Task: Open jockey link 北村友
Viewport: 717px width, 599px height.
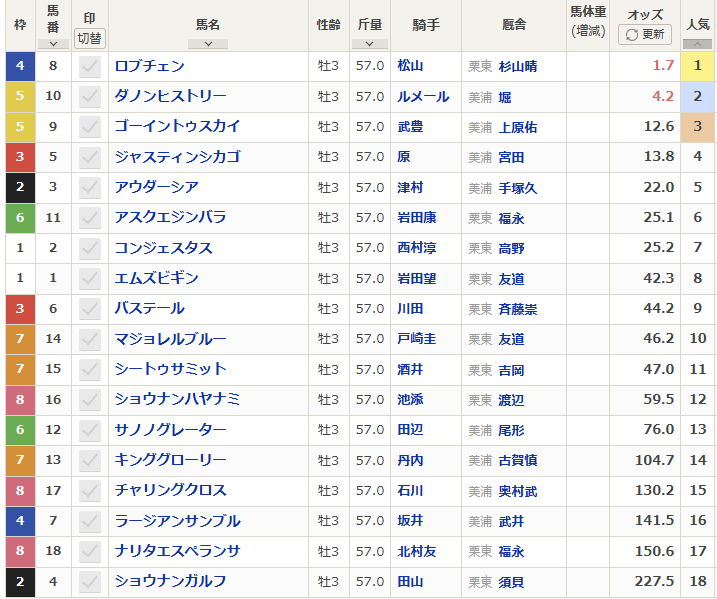Action: pyautogui.click(x=417, y=551)
